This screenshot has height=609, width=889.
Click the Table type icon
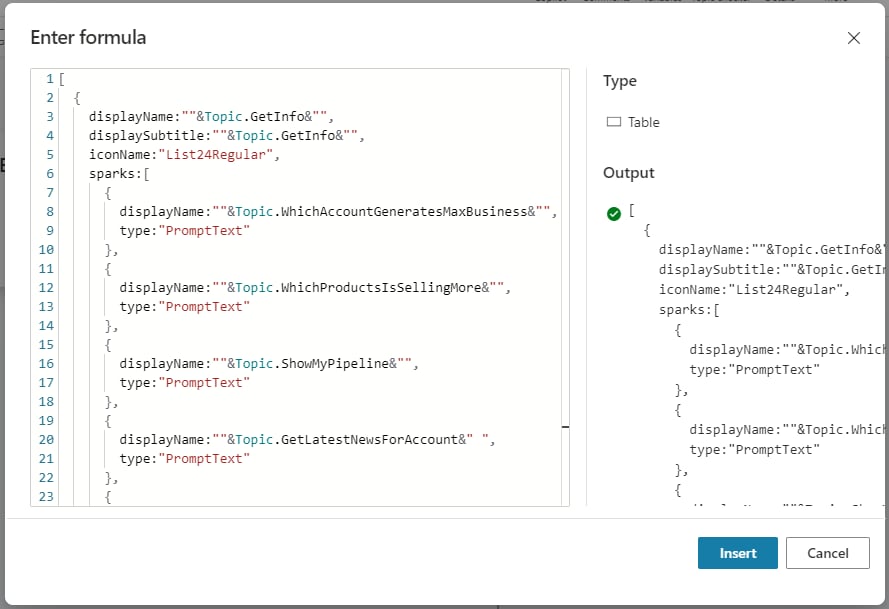[613, 122]
